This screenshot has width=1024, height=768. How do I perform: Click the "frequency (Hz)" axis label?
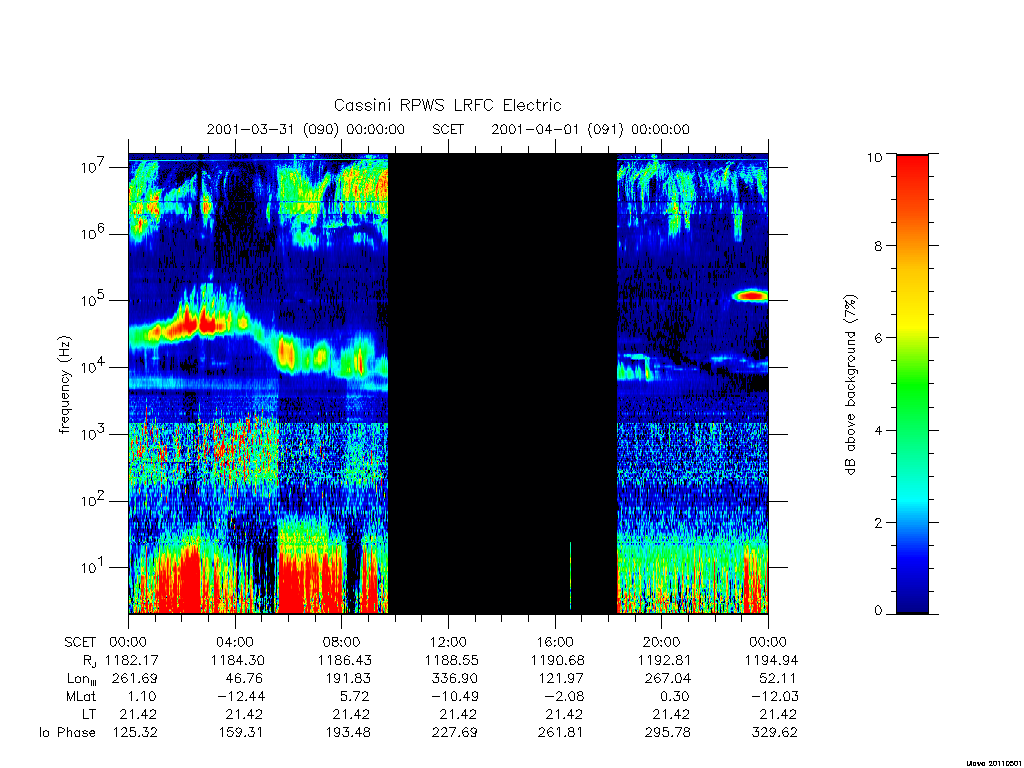coord(64,385)
